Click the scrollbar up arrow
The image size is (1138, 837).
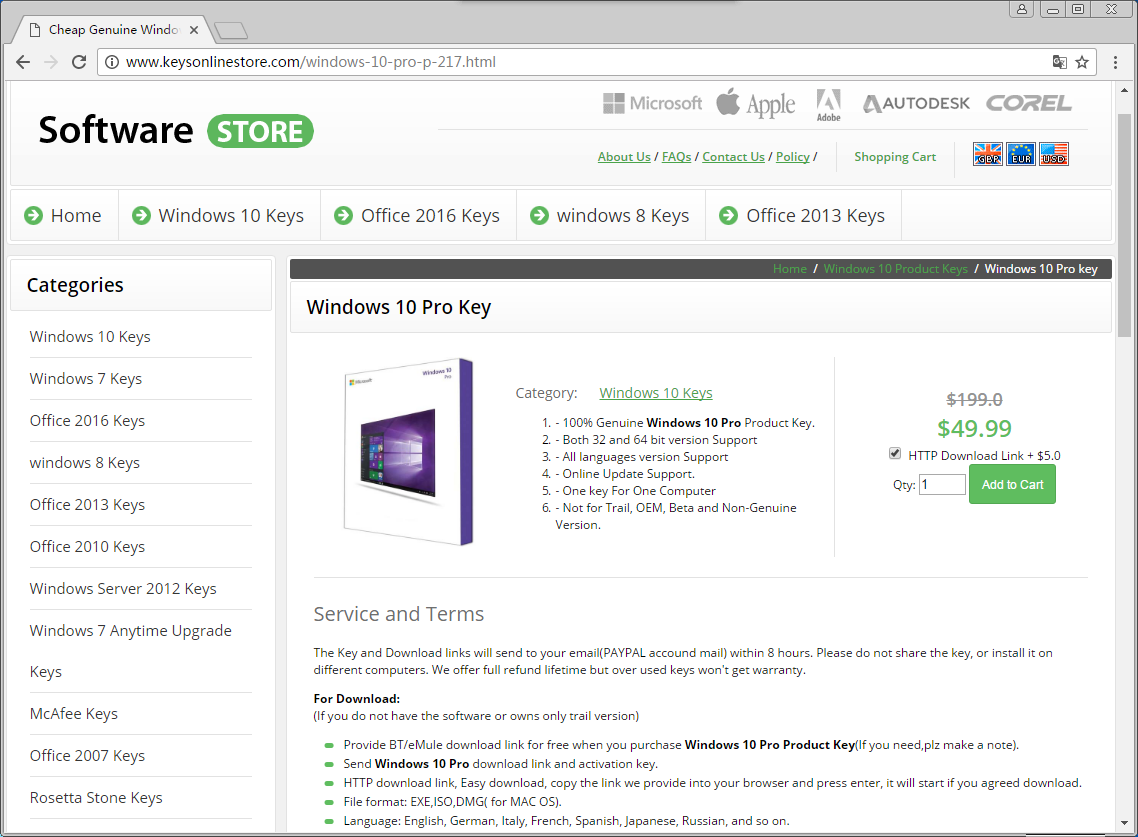[1124, 91]
